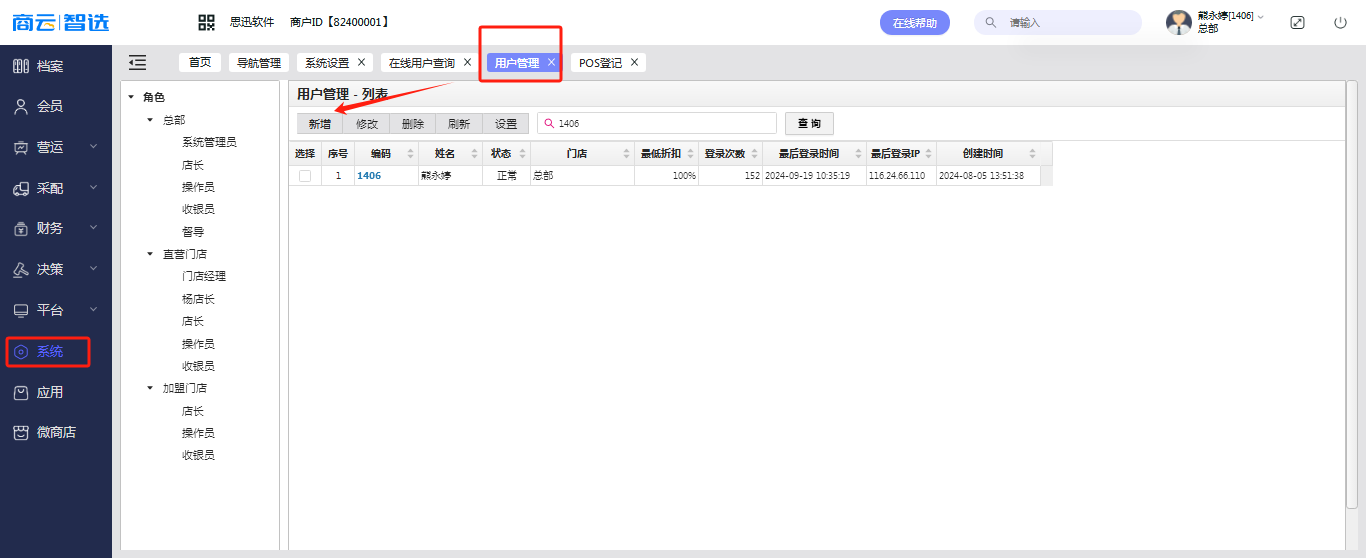Screen dimensions: 1366x558
Task: Click the 修改 button
Action: click(x=367, y=124)
